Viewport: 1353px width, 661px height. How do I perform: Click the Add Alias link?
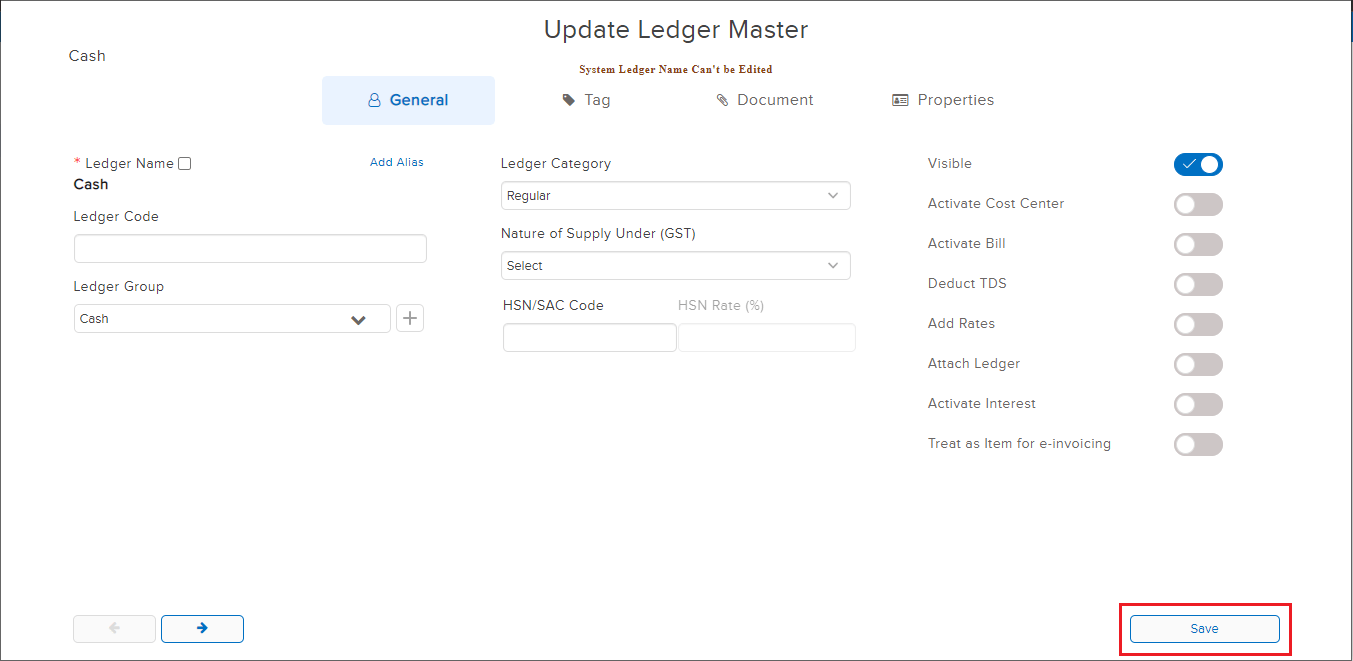pyautogui.click(x=397, y=161)
